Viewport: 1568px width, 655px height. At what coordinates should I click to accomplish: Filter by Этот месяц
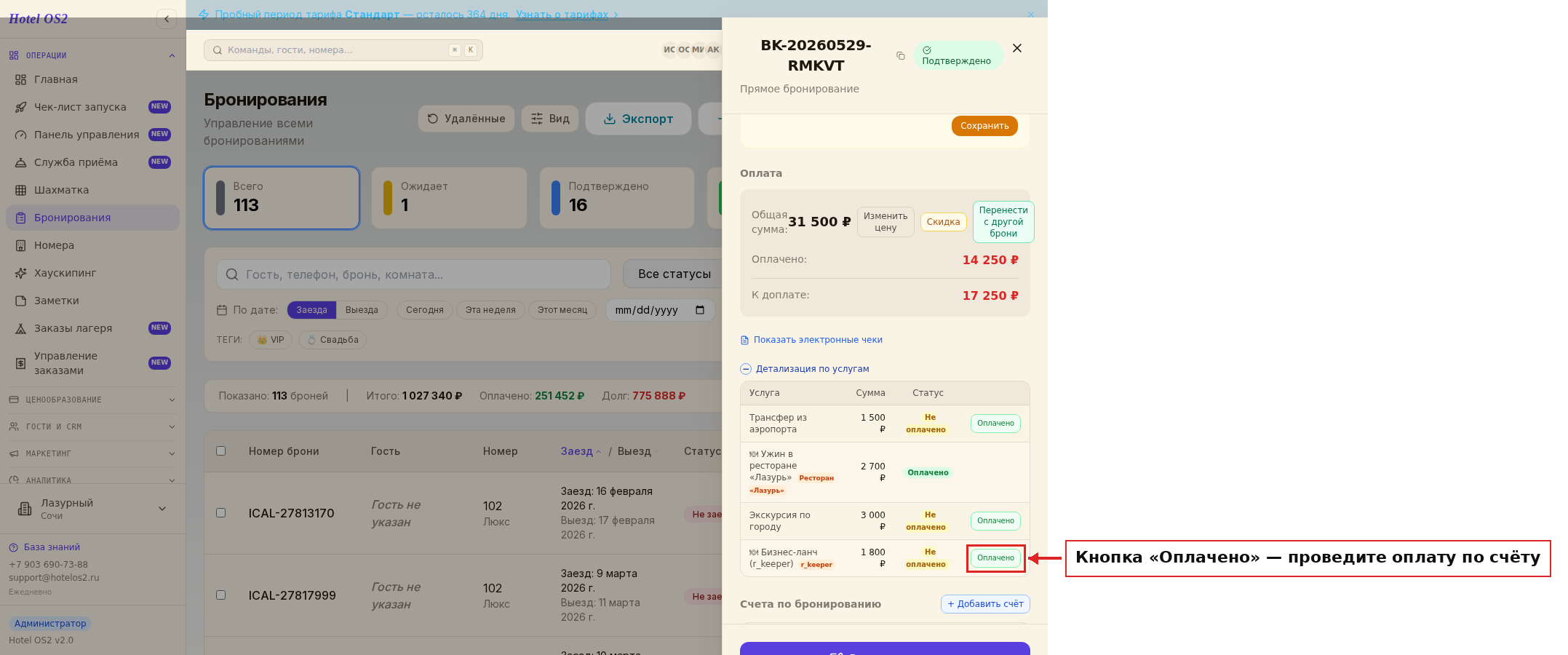click(x=562, y=310)
